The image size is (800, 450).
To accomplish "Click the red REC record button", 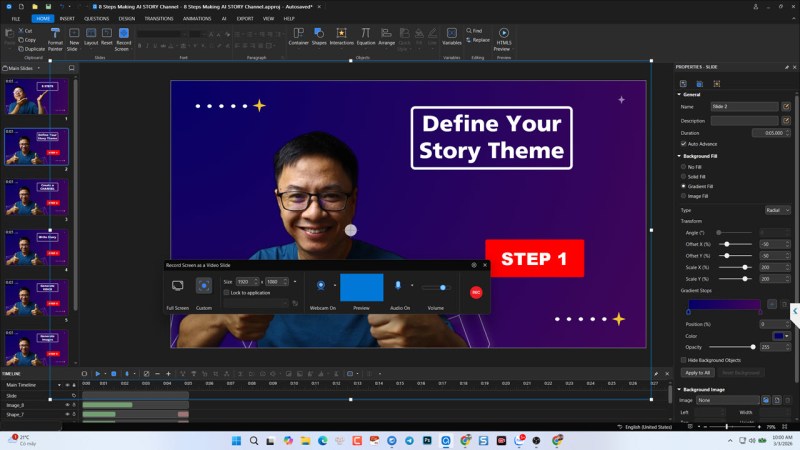I will pyautogui.click(x=476, y=292).
